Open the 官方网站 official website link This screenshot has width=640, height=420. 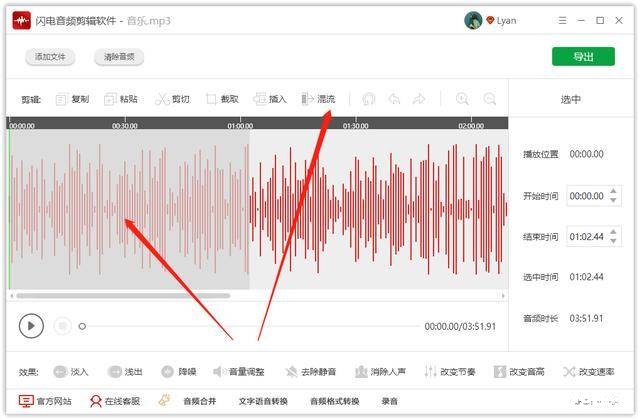pos(45,401)
